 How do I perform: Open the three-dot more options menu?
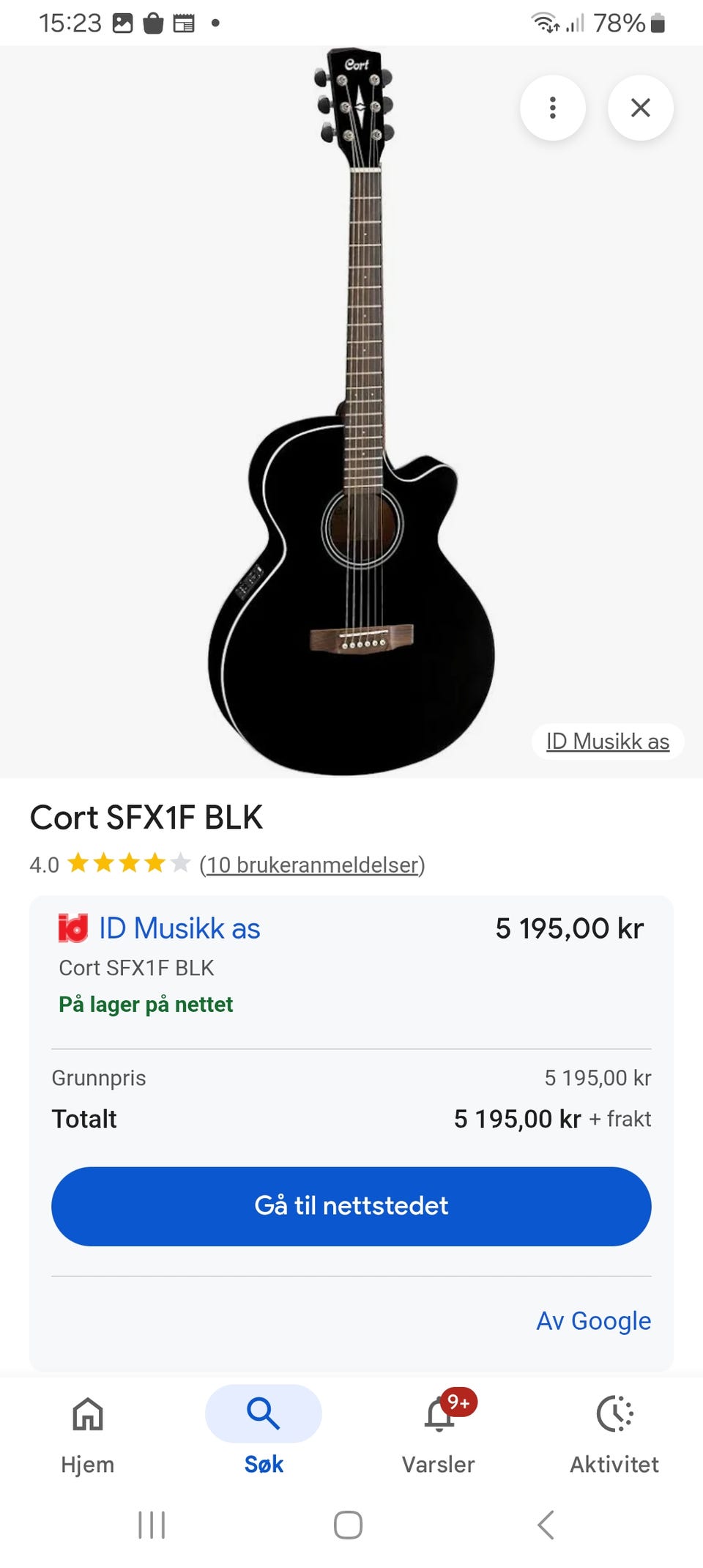pos(553,108)
